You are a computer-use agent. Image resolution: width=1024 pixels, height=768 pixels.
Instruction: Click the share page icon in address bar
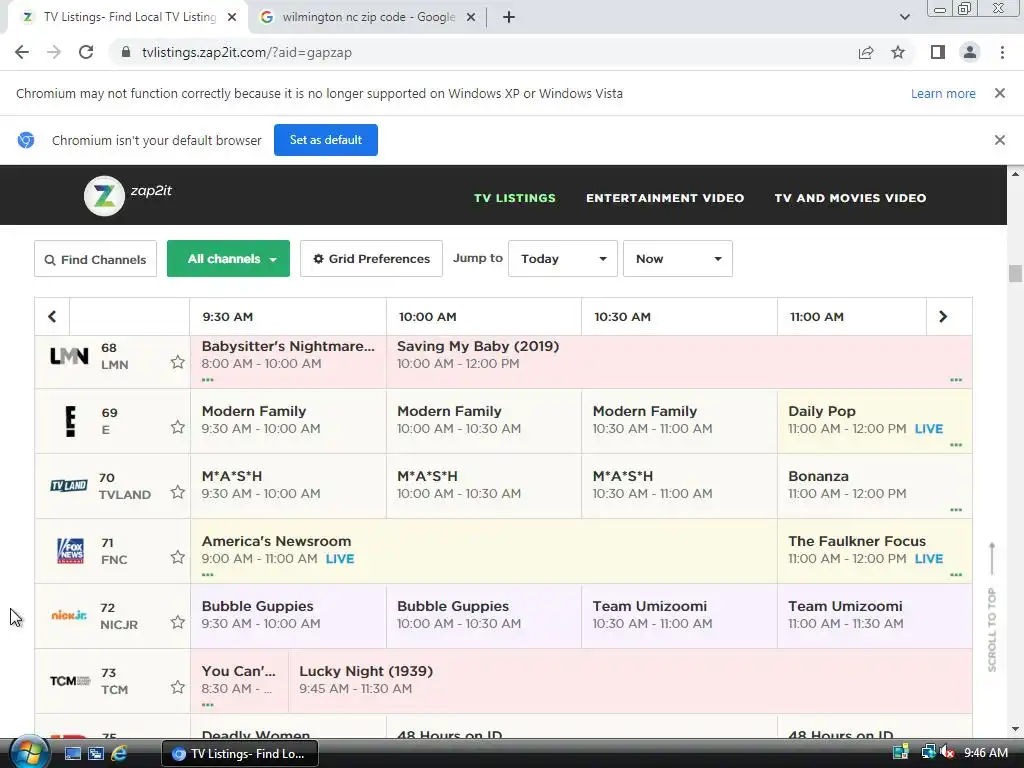(866, 52)
